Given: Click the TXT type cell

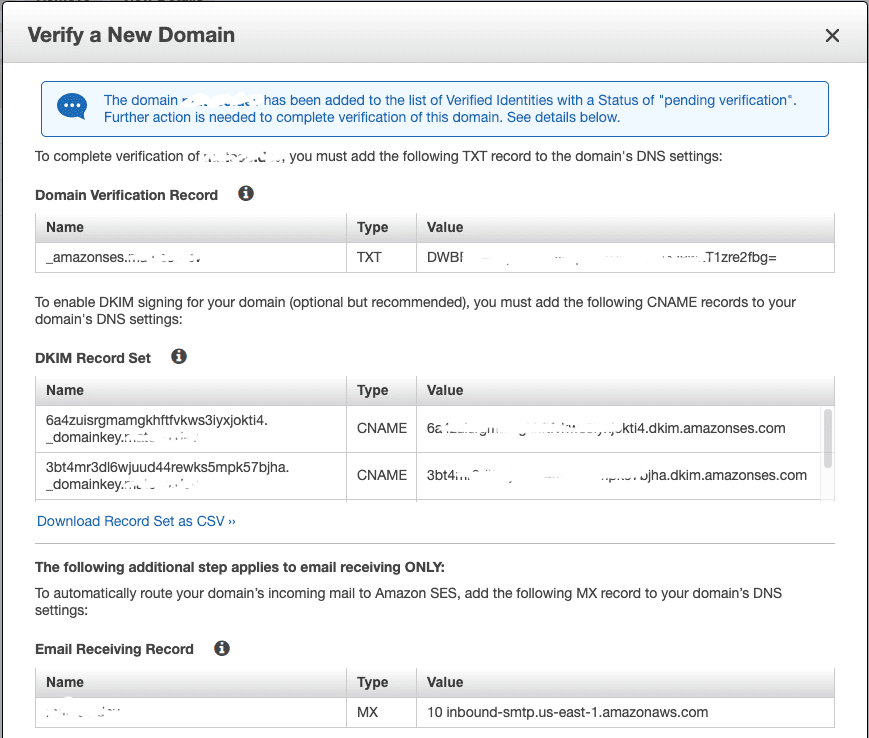Looking at the screenshot, I should click(x=369, y=257).
